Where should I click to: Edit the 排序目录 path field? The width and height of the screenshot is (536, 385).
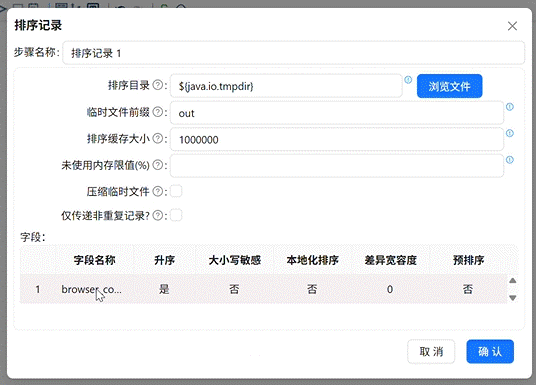(x=286, y=86)
